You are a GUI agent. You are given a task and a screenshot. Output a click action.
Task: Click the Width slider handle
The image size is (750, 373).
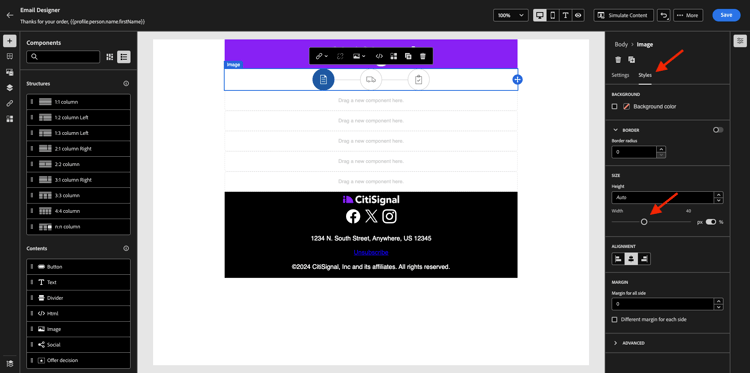644,222
